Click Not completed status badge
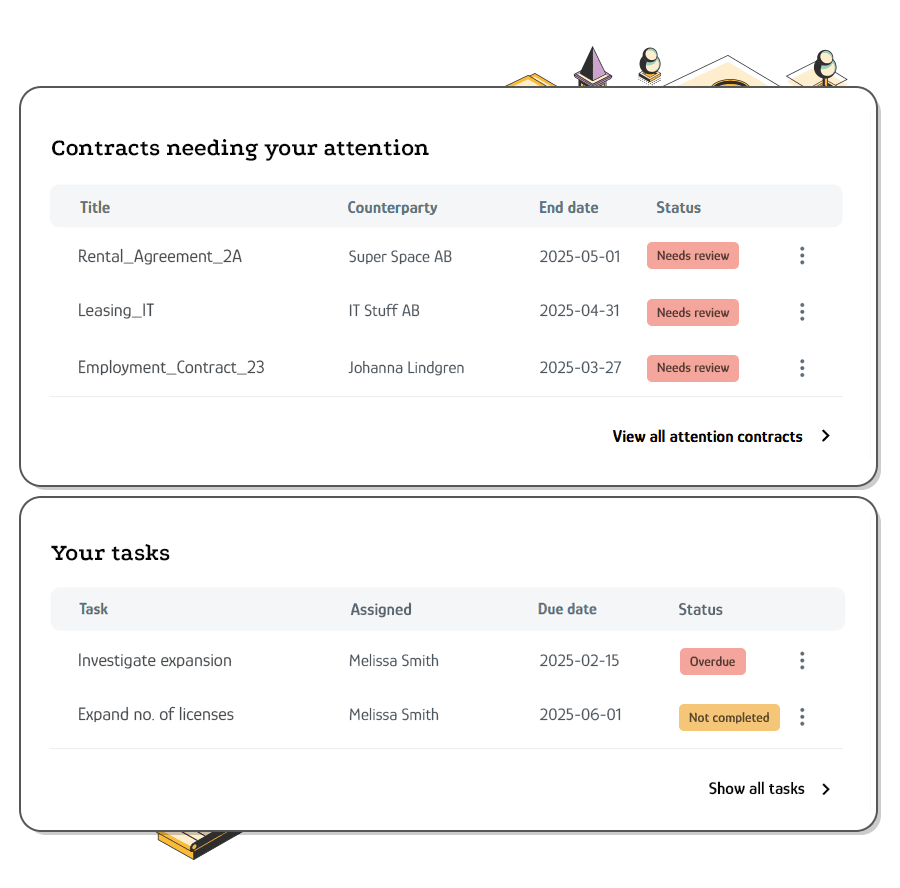 [x=729, y=718]
